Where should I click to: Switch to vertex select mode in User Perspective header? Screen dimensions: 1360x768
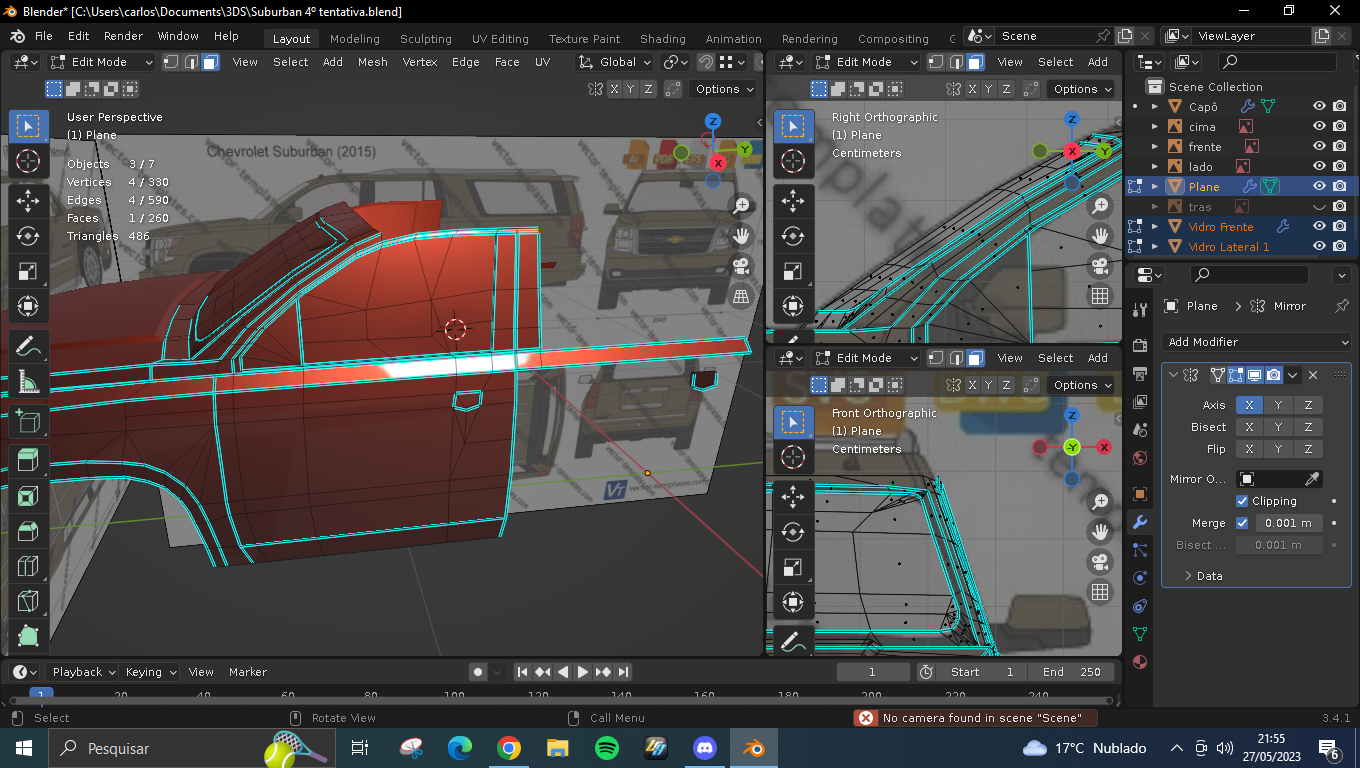[x=171, y=62]
